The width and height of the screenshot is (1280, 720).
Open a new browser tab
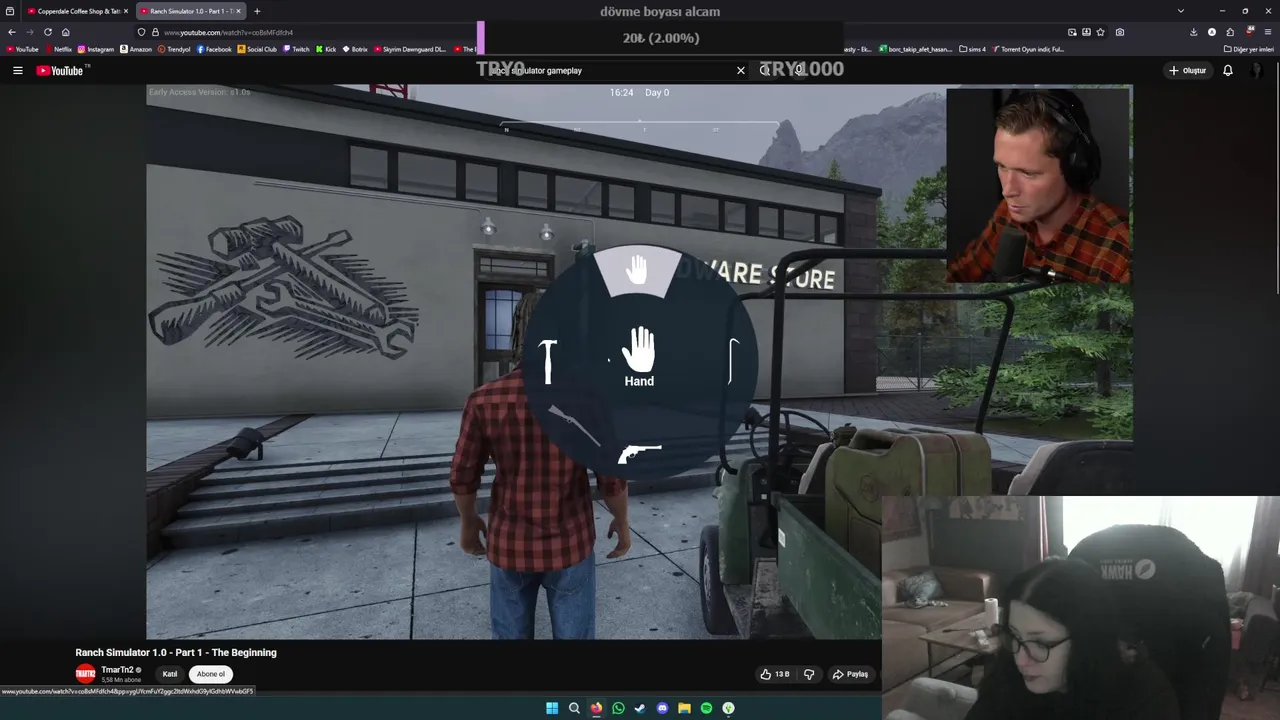257,11
